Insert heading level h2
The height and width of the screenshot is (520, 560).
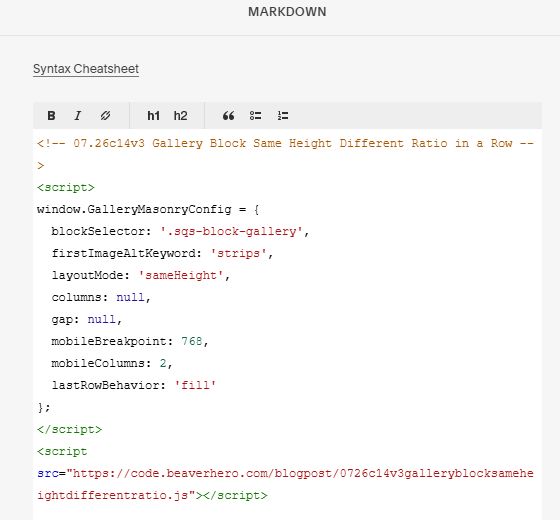180,116
